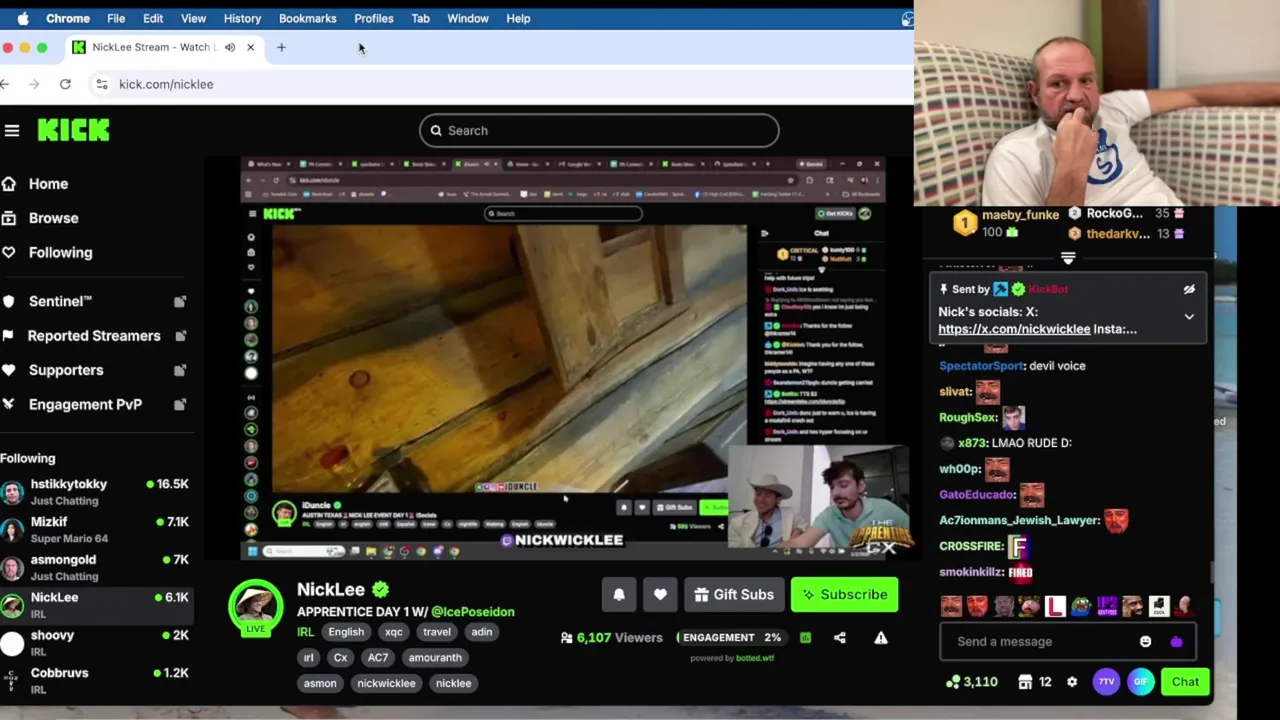Open the emoji picker in chat input

(1146, 641)
